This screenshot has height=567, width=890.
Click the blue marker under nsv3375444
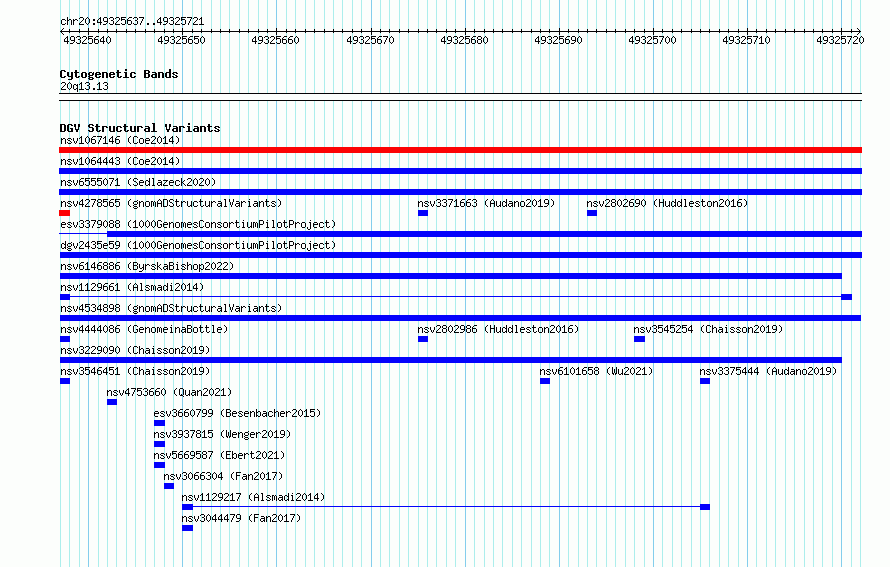point(705,381)
